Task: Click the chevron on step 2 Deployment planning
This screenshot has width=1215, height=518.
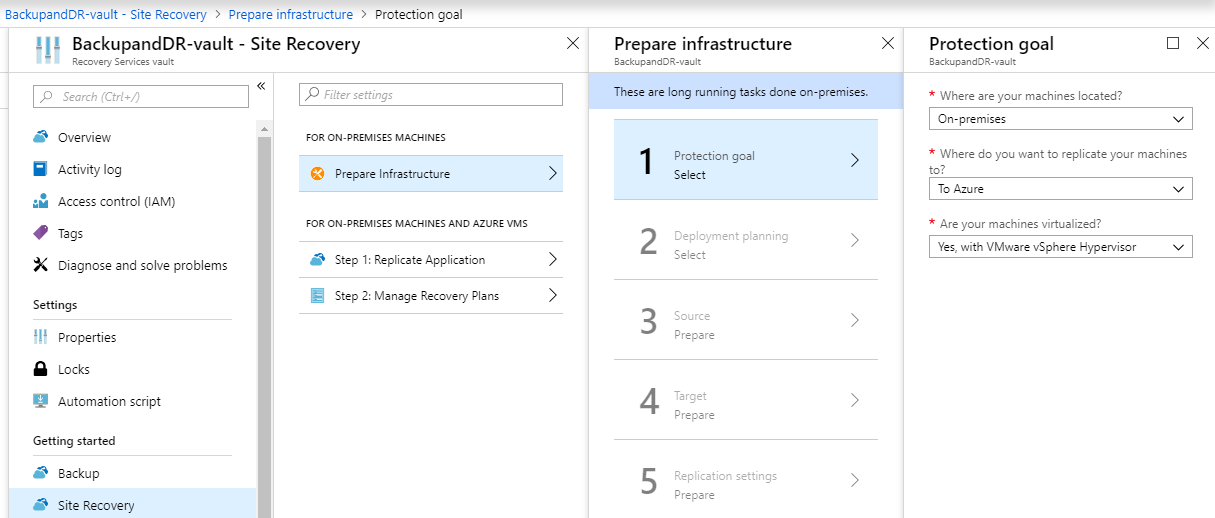Action: (x=854, y=240)
